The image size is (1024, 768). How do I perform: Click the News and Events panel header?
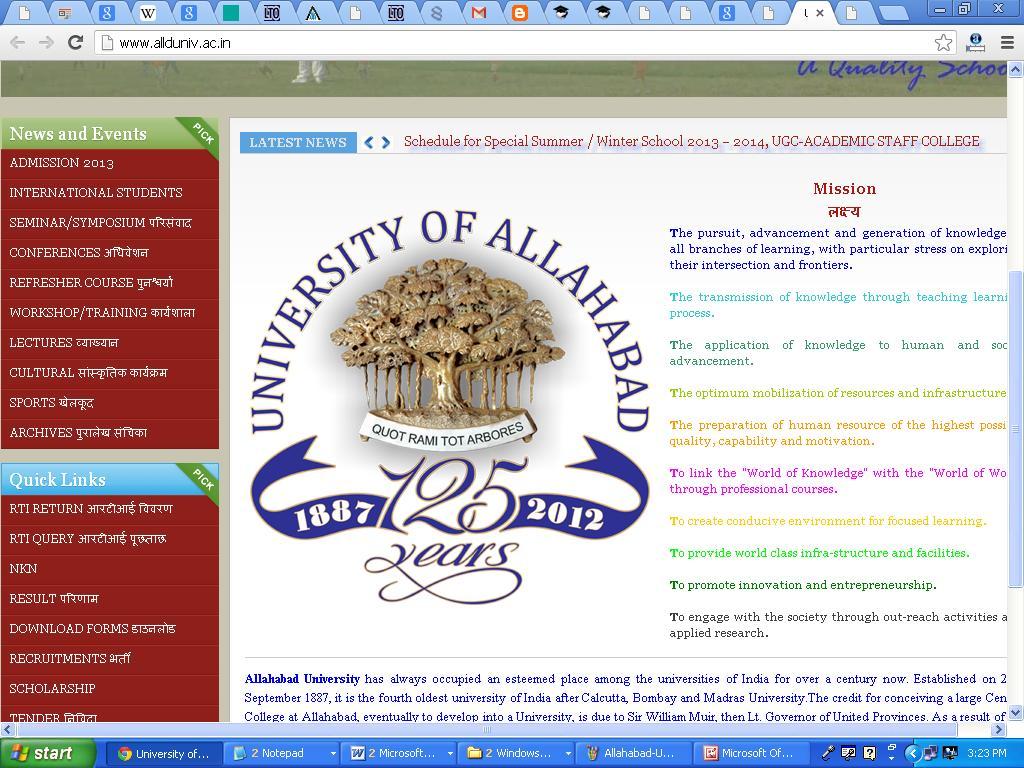pyautogui.click(x=110, y=134)
